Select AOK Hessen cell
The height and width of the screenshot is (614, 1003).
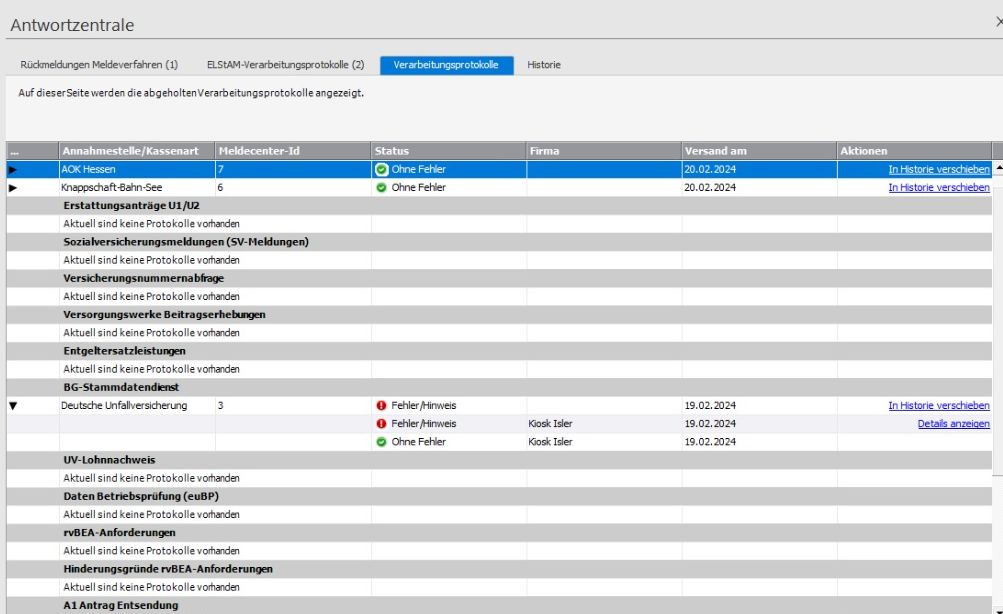[137, 169]
